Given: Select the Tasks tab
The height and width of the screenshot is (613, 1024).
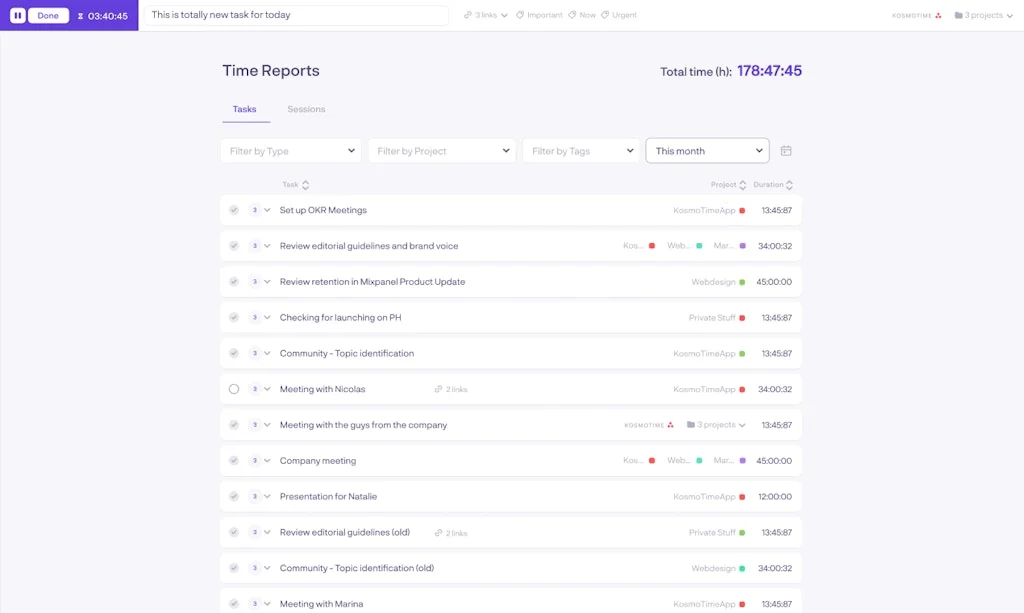Looking at the screenshot, I should pyautogui.click(x=245, y=109).
